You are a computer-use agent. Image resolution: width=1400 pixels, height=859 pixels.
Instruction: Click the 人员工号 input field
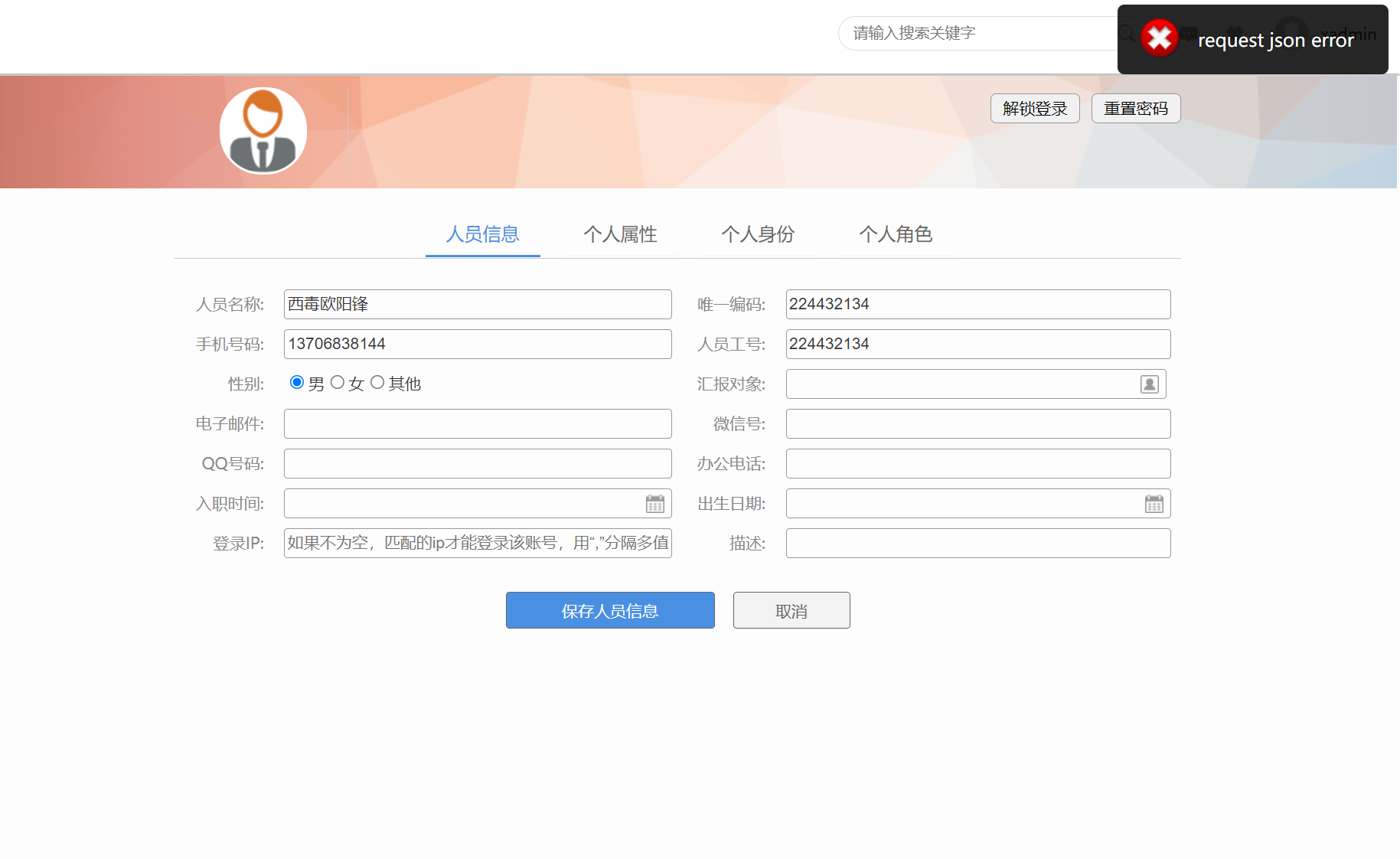coord(978,344)
